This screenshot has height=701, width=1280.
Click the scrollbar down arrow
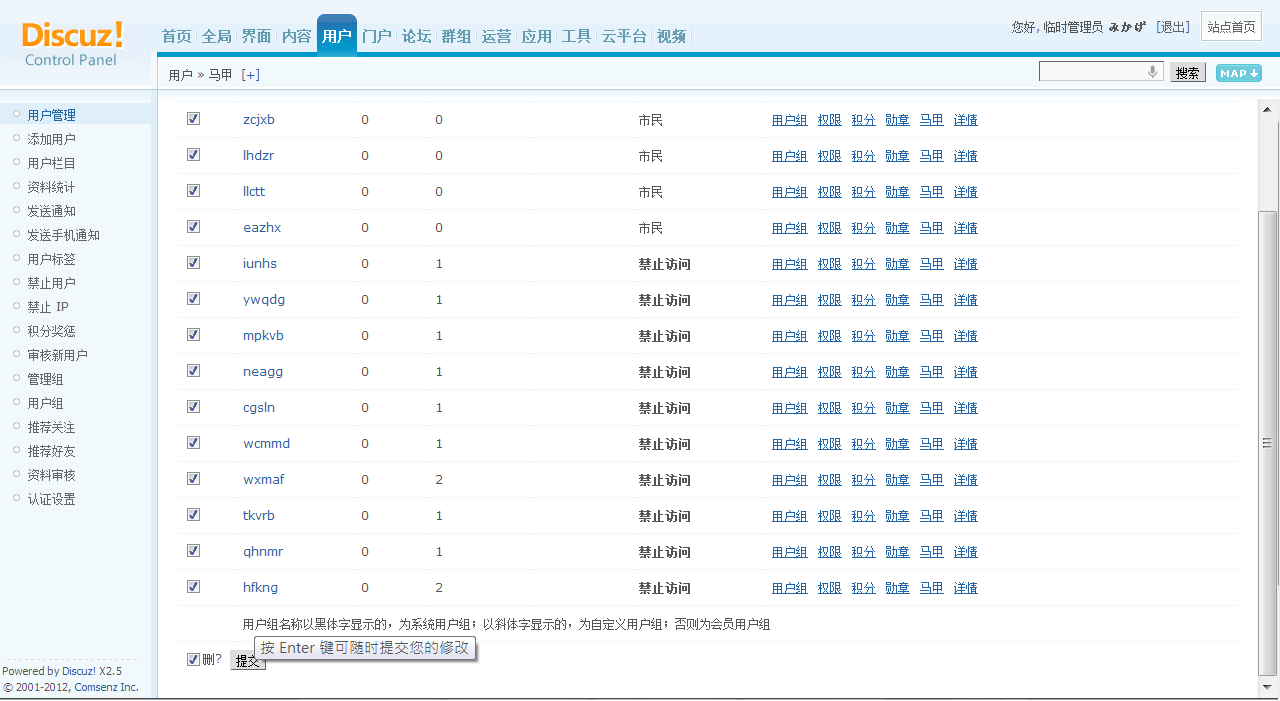point(1268,687)
